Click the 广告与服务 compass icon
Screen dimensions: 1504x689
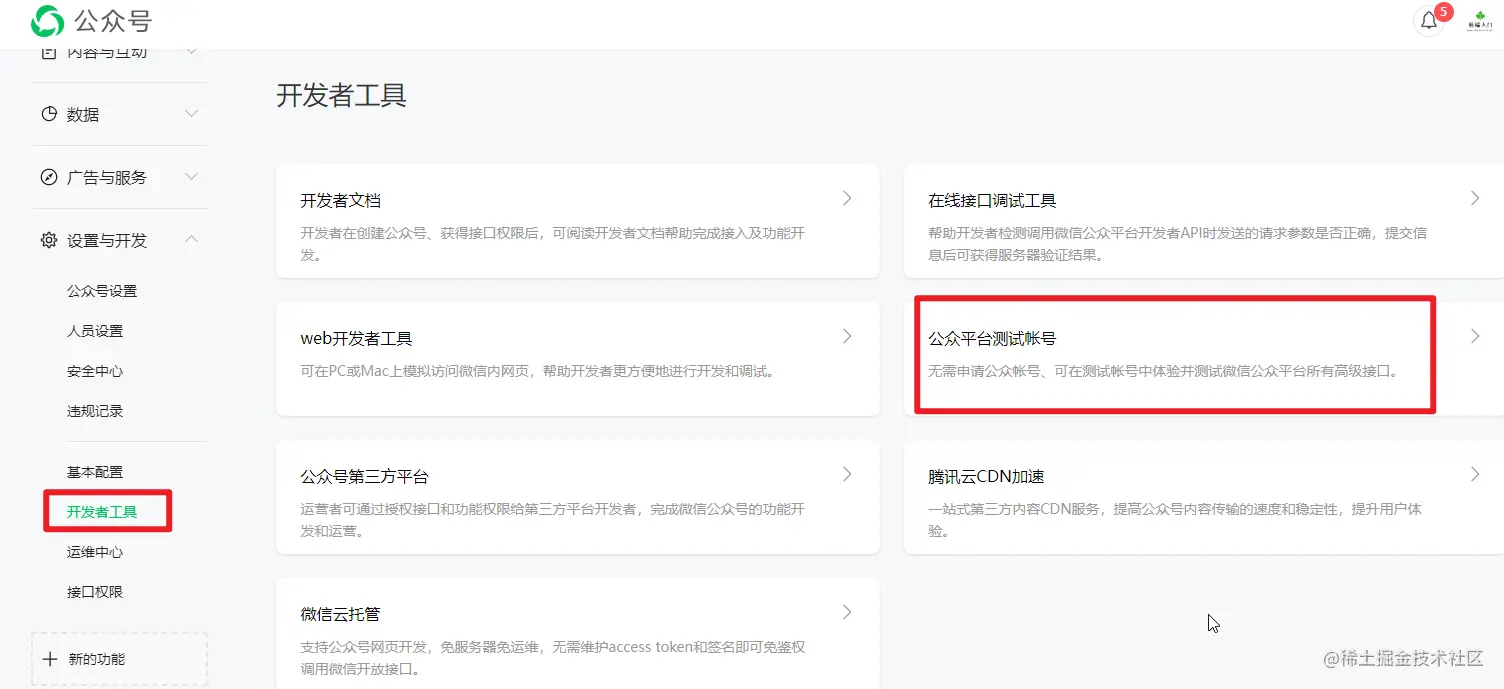pos(49,177)
